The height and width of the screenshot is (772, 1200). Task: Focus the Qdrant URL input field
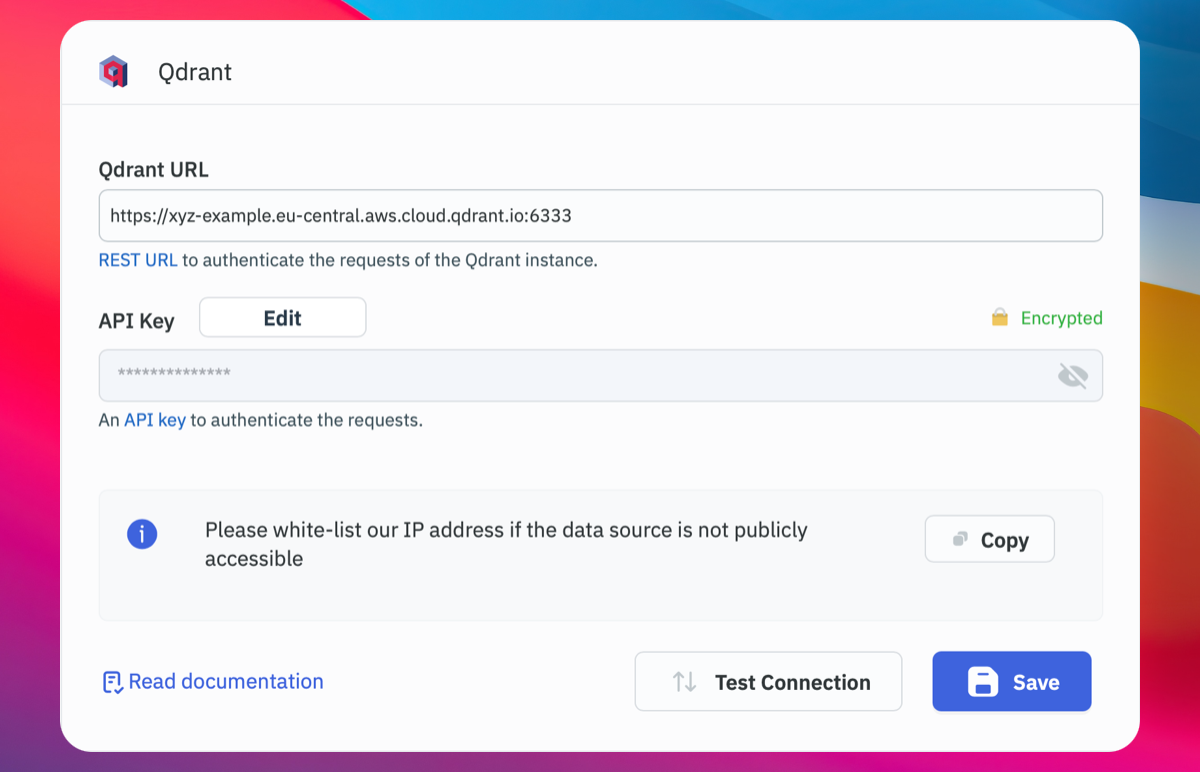(600, 215)
